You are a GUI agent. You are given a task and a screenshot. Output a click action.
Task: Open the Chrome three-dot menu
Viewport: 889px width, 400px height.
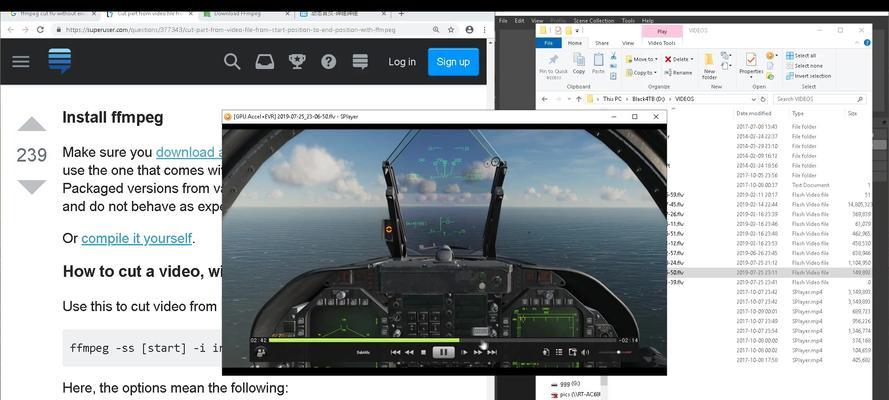[484, 29]
